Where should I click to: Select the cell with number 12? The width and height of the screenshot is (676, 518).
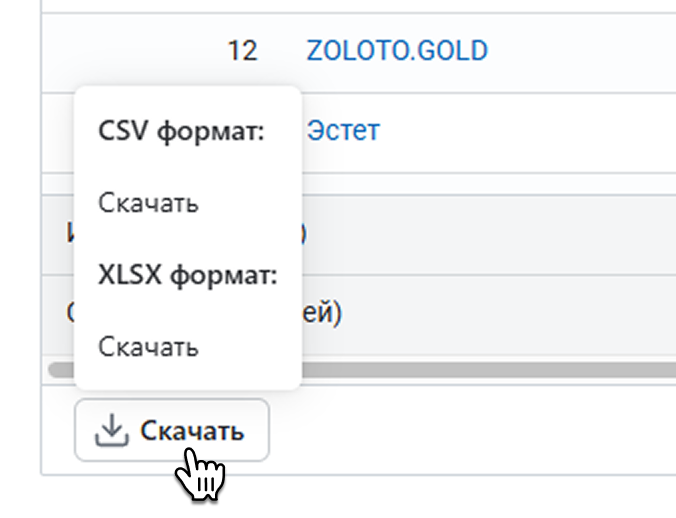point(242,50)
